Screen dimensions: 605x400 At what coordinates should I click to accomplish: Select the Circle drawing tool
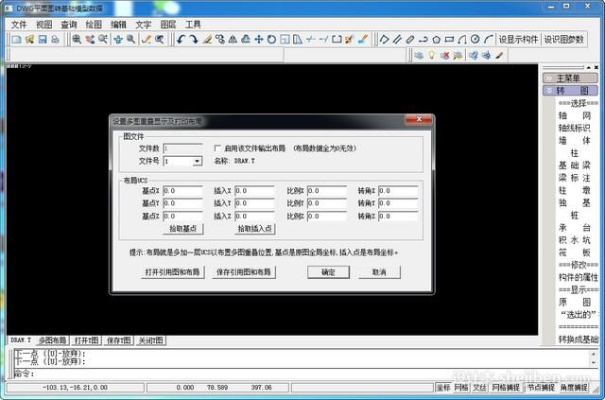point(475,39)
